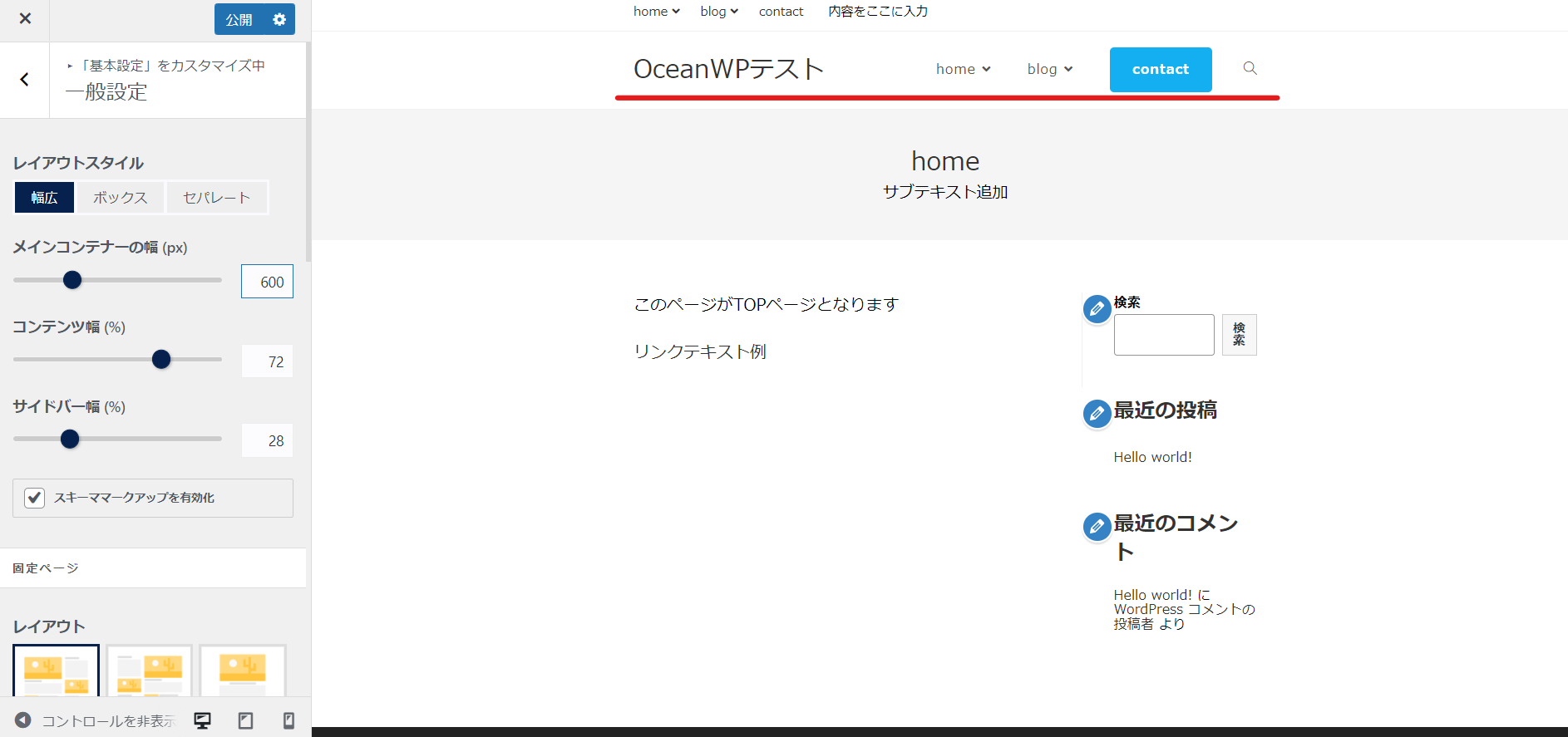Go back using the left chevron arrow

tap(24, 79)
